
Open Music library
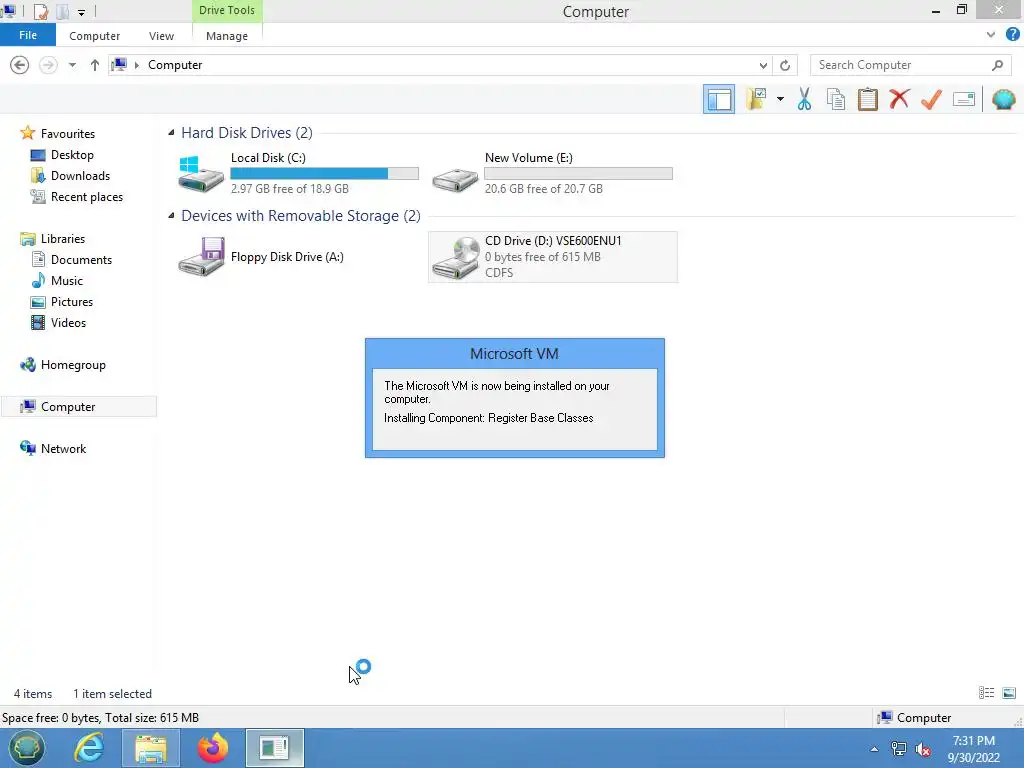(x=67, y=280)
